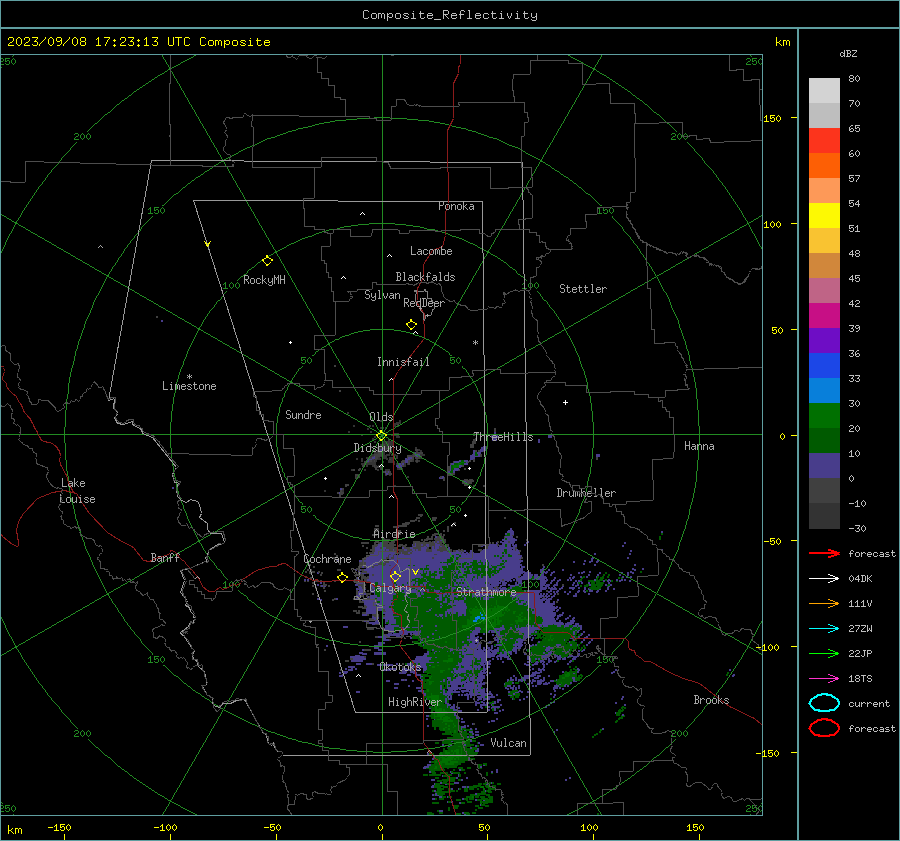Click the cyan current ellipse icon
The image size is (900, 841).
pos(824,703)
